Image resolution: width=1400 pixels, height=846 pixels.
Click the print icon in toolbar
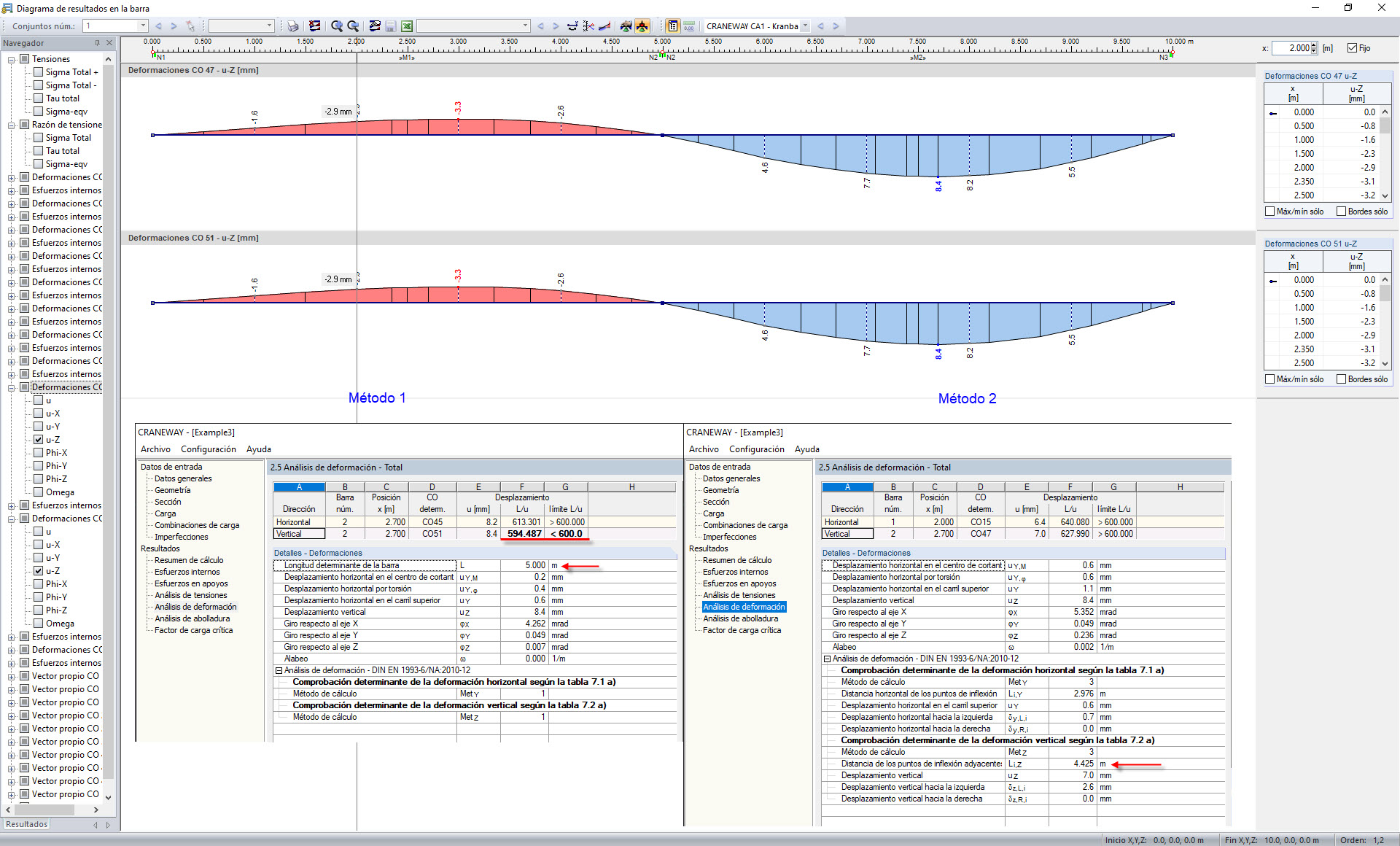point(292,26)
